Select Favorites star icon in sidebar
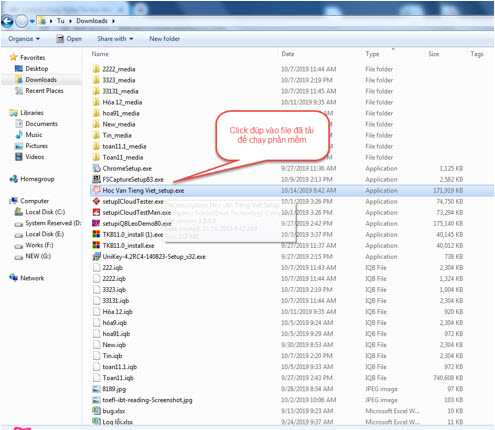 [x=13, y=57]
